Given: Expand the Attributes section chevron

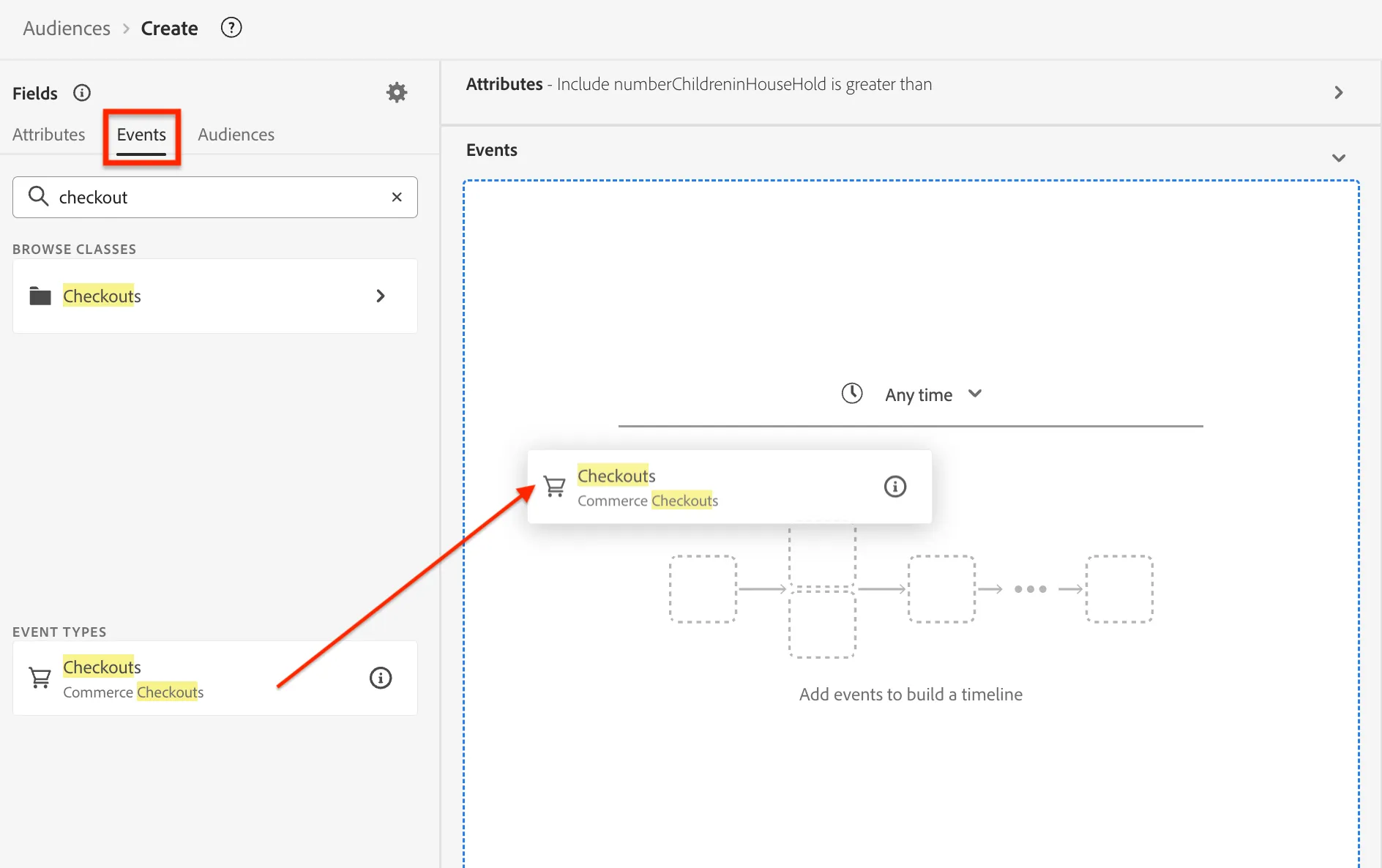Looking at the screenshot, I should point(1339,92).
